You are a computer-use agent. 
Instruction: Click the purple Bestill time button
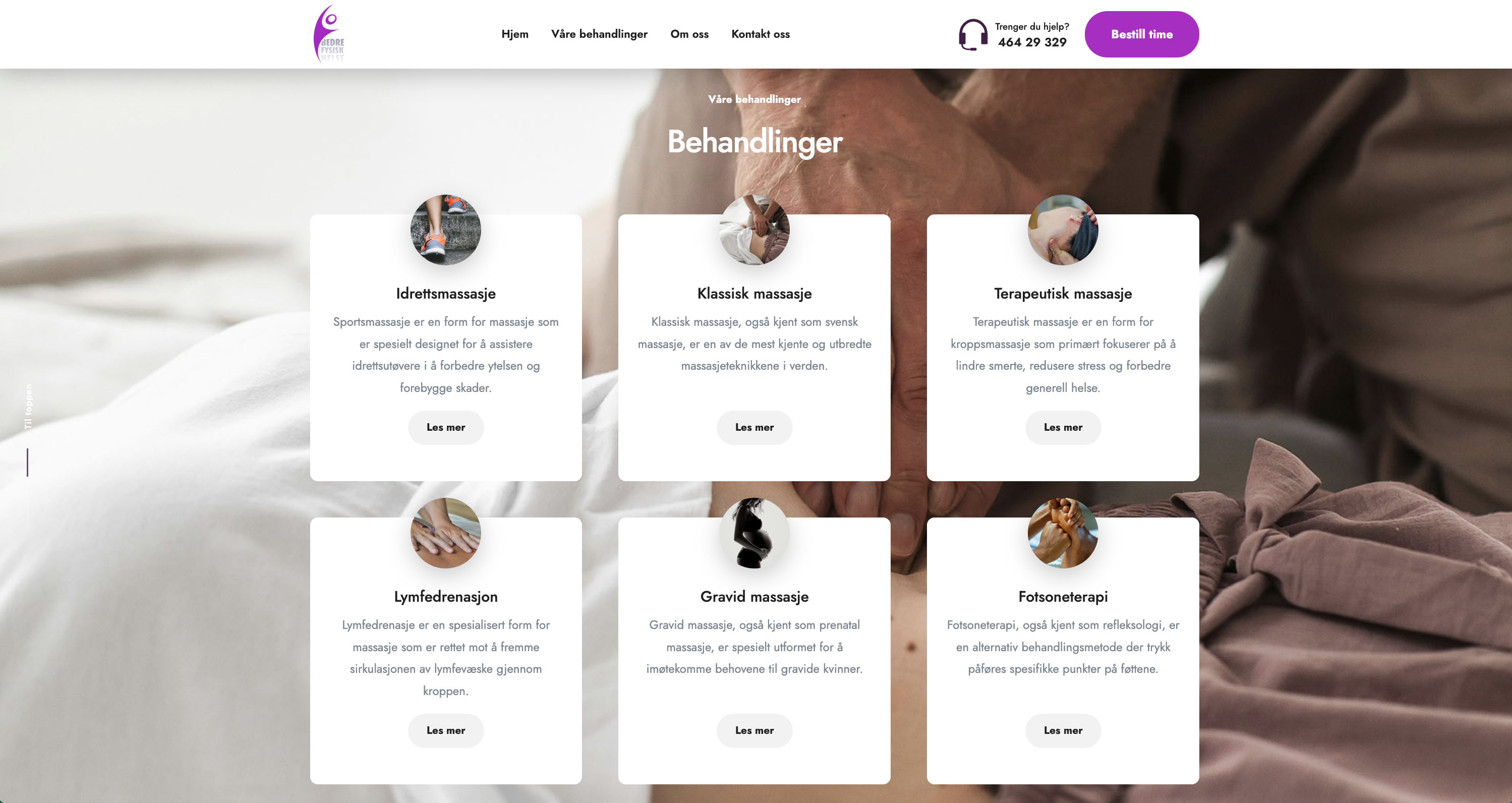[1142, 34]
